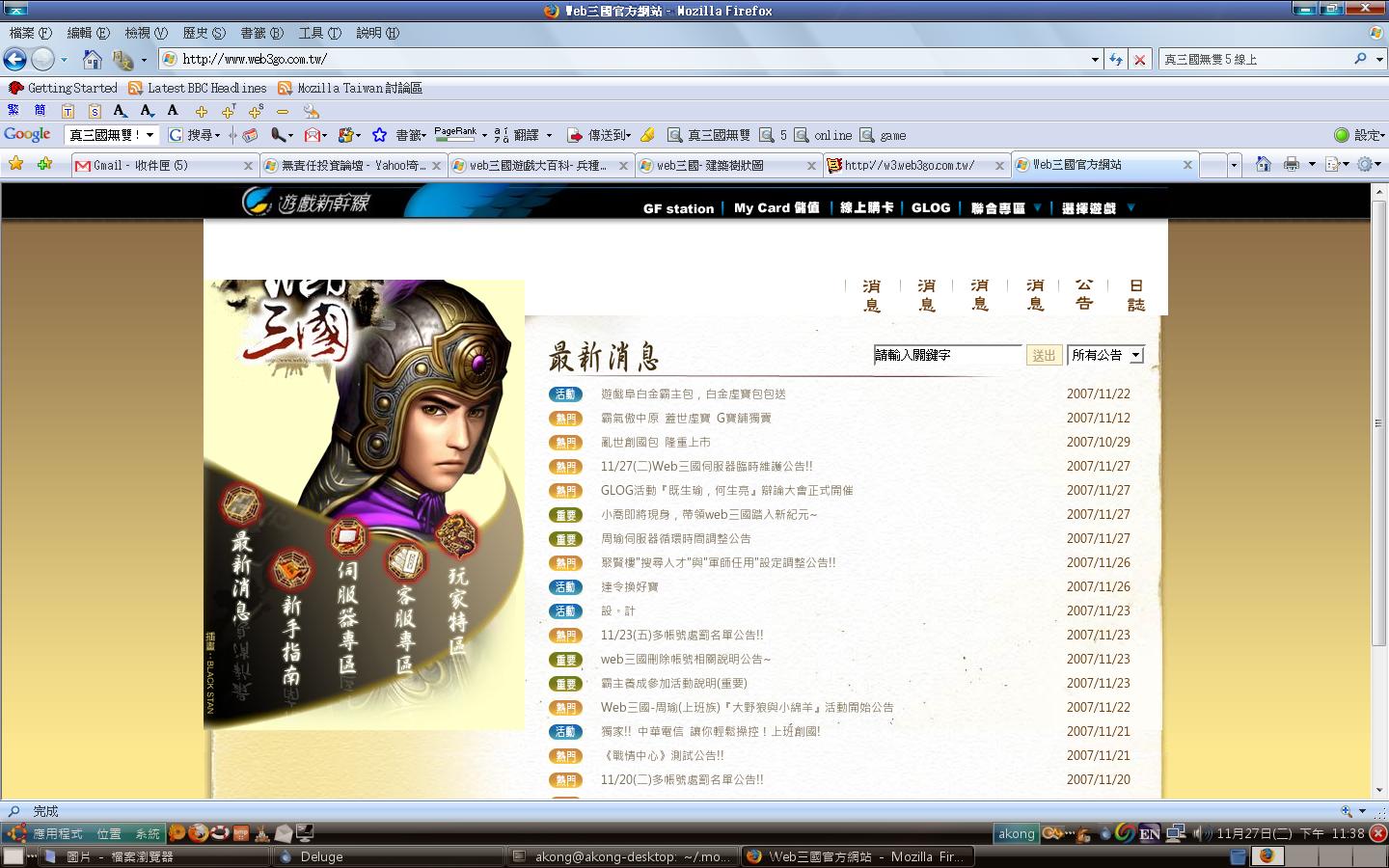Open 亂世創國包 隆重上市 announcement
The width and height of the screenshot is (1389, 868).
[x=656, y=443]
